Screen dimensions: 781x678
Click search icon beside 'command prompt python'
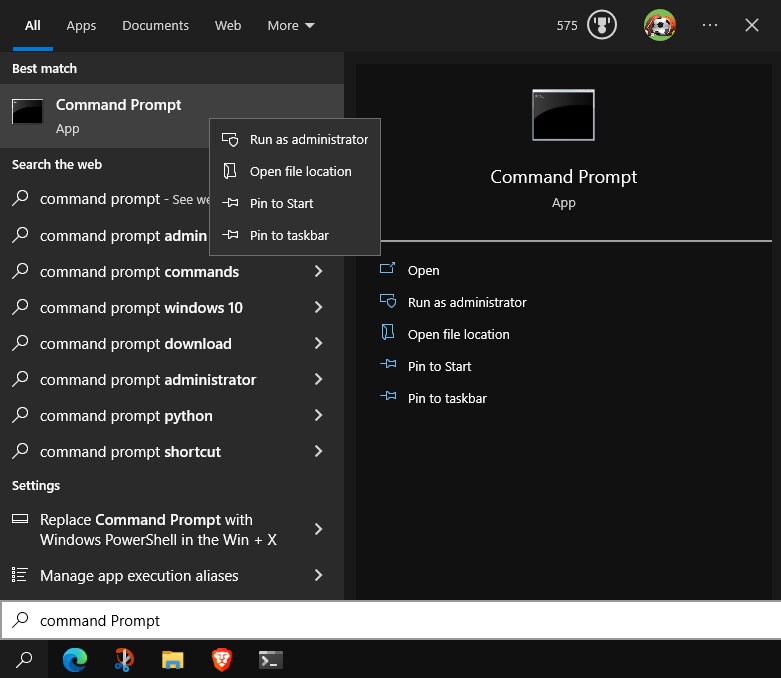point(20,414)
